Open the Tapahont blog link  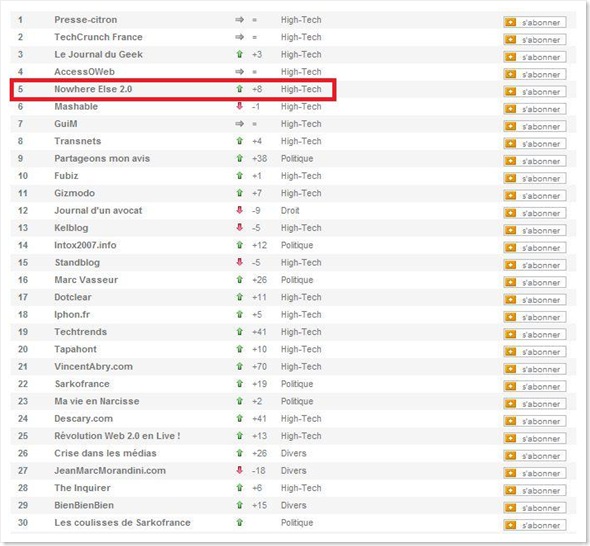pos(76,349)
